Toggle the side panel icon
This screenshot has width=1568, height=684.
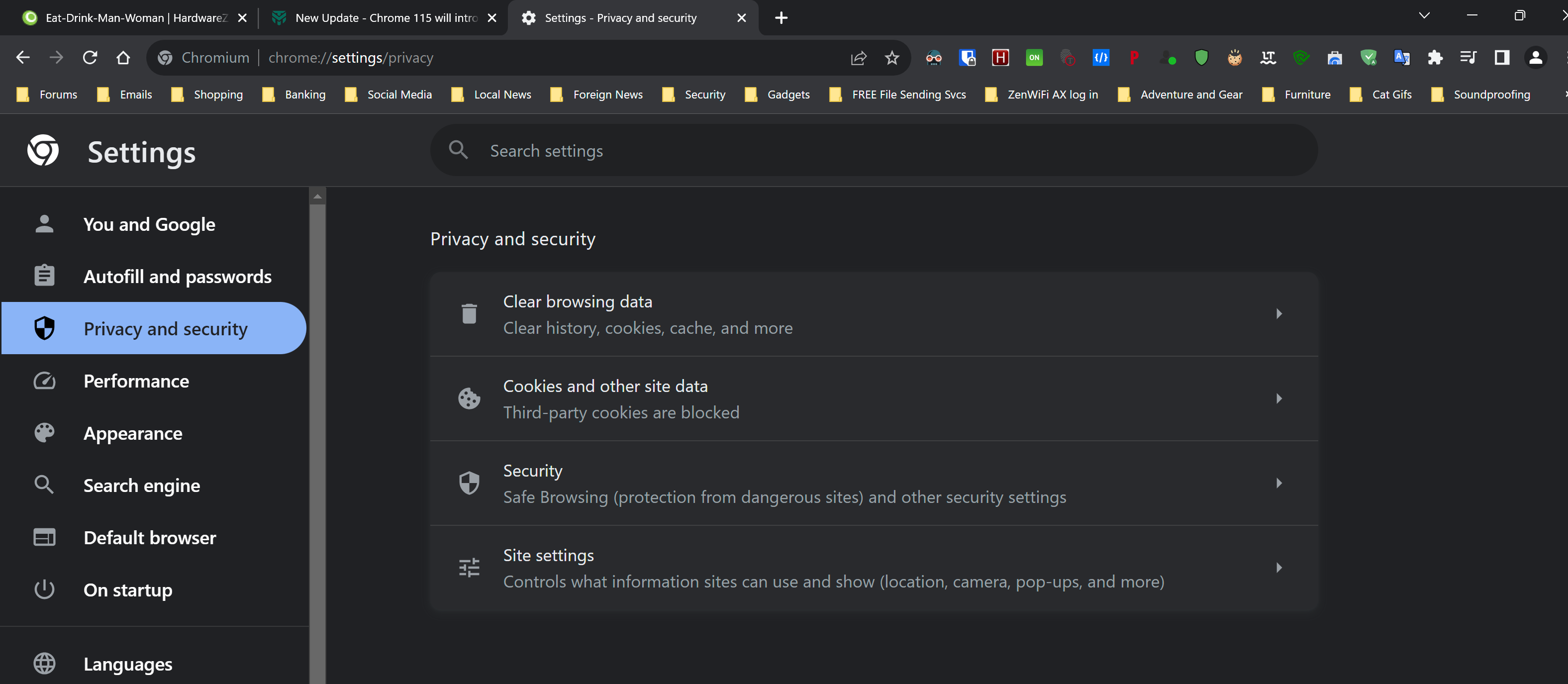[x=1502, y=58]
